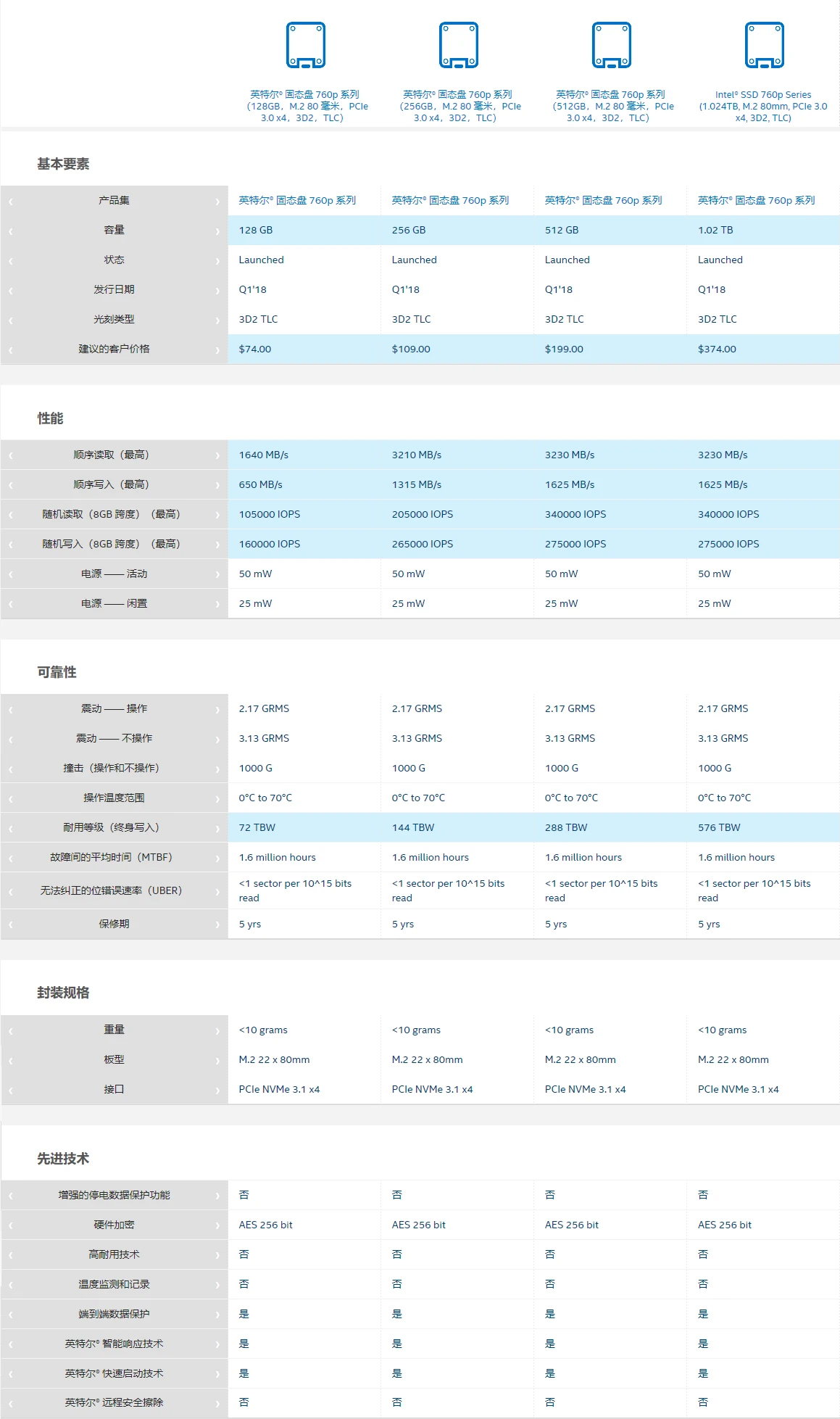Click the $109.00 price cell

(x=457, y=349)
